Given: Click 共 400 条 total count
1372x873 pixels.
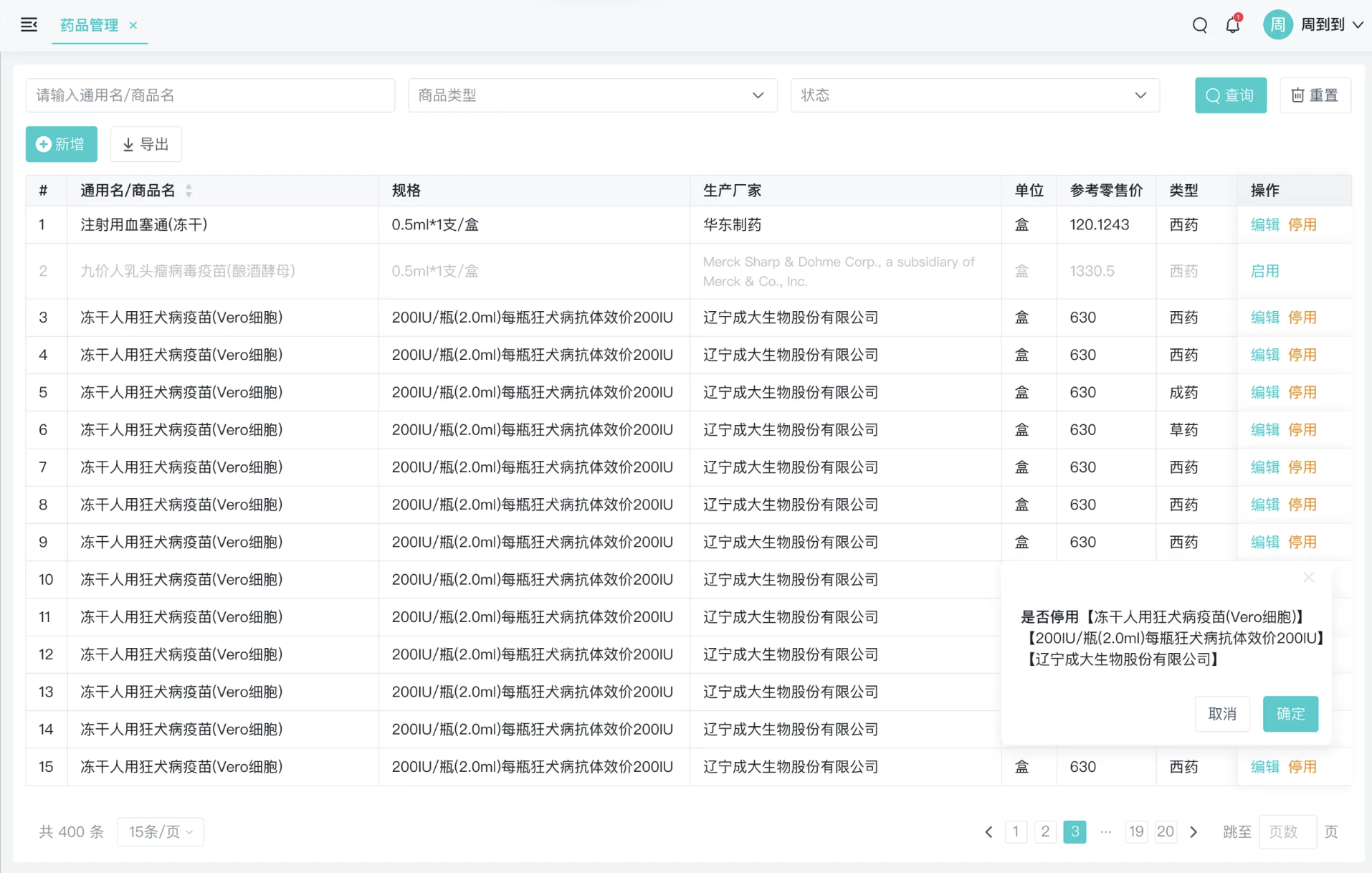Looking at the screenshot, I should tap(71, 831).
